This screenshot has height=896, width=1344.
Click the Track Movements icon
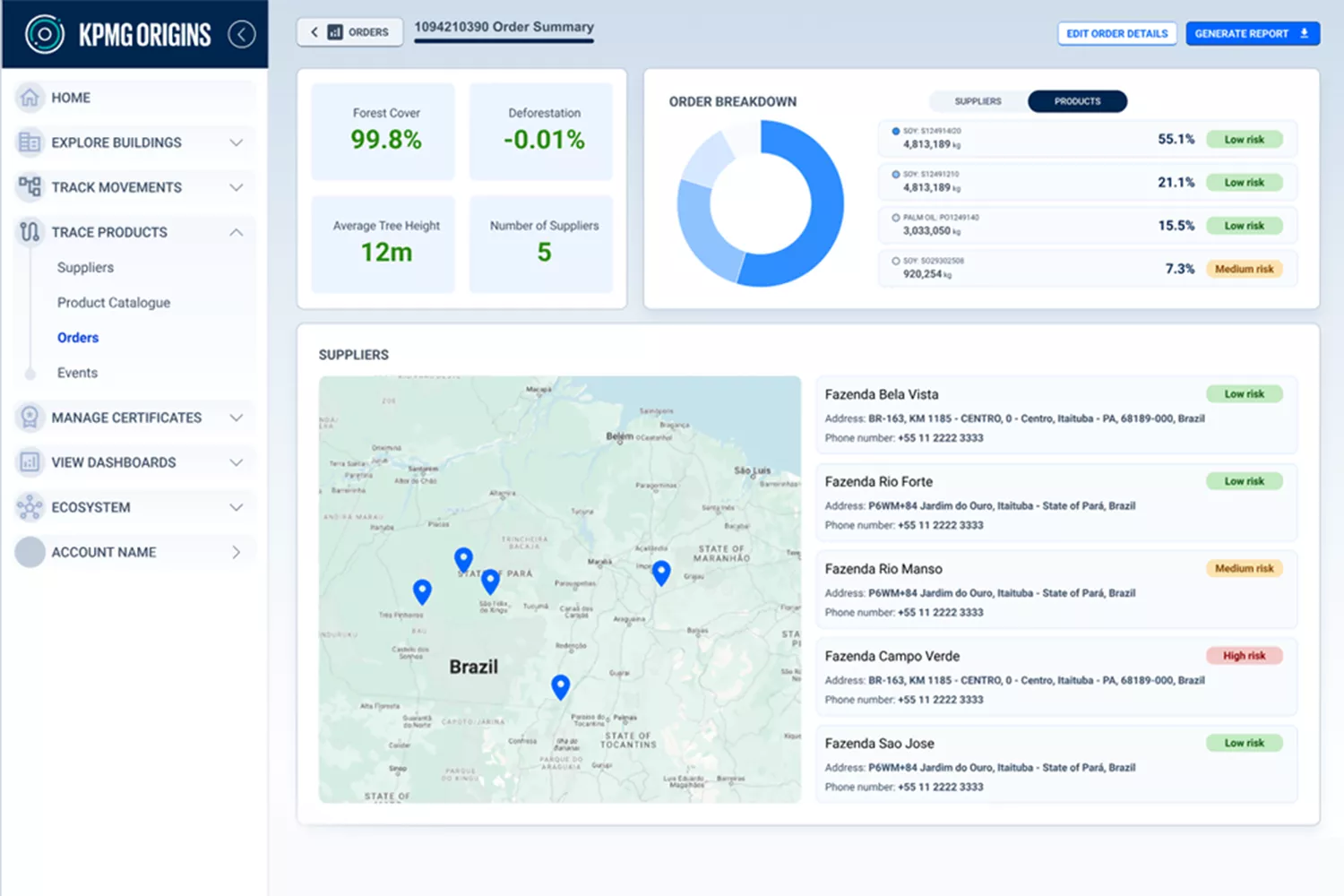pos(30,187)
